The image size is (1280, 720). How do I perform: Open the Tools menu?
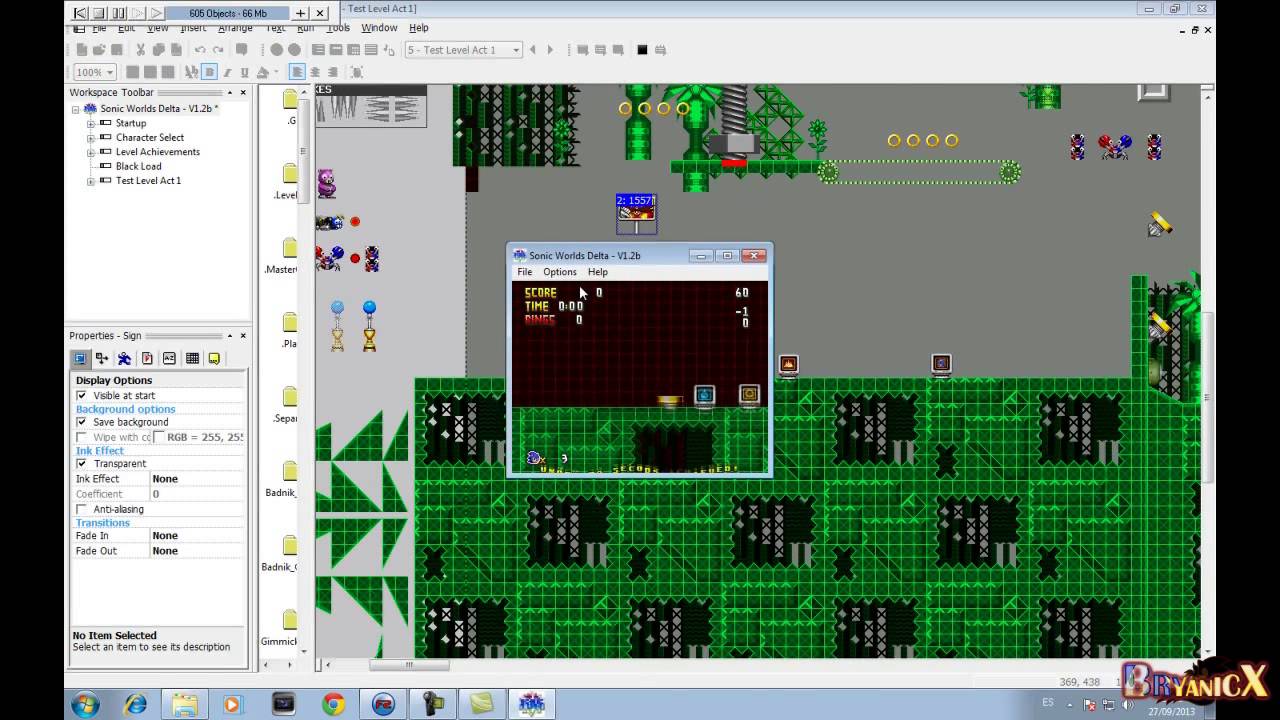[338, 28]
